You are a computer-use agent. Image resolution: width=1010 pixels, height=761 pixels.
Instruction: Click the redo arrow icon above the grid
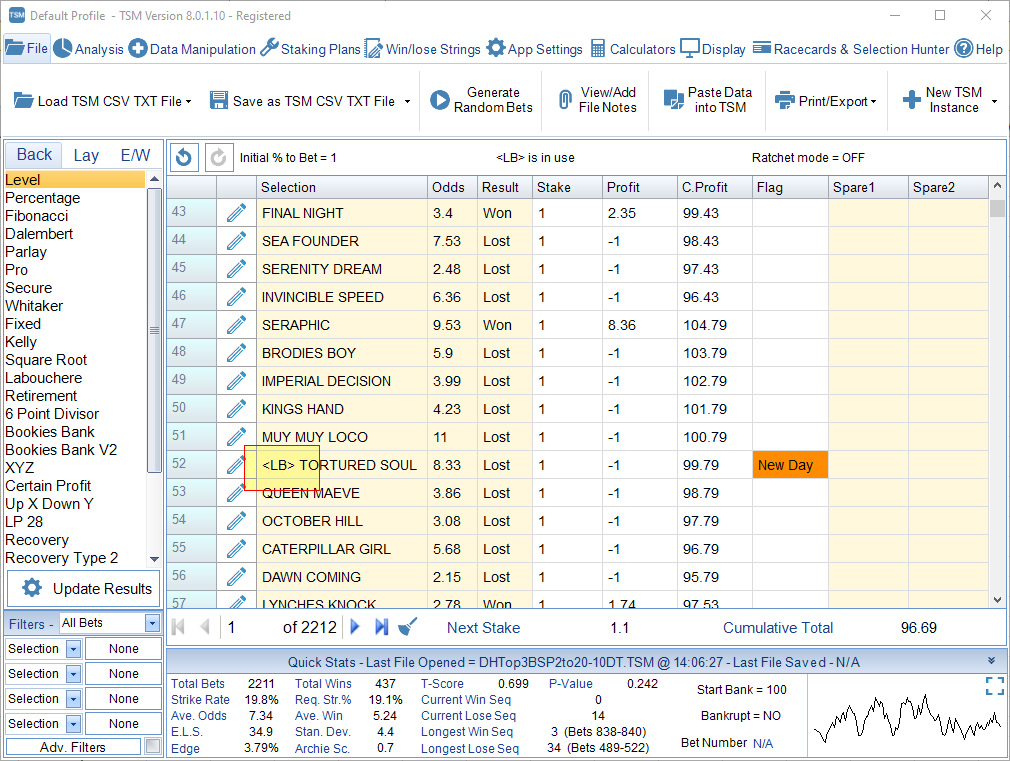pyautogui.click(x=218, y=157)
